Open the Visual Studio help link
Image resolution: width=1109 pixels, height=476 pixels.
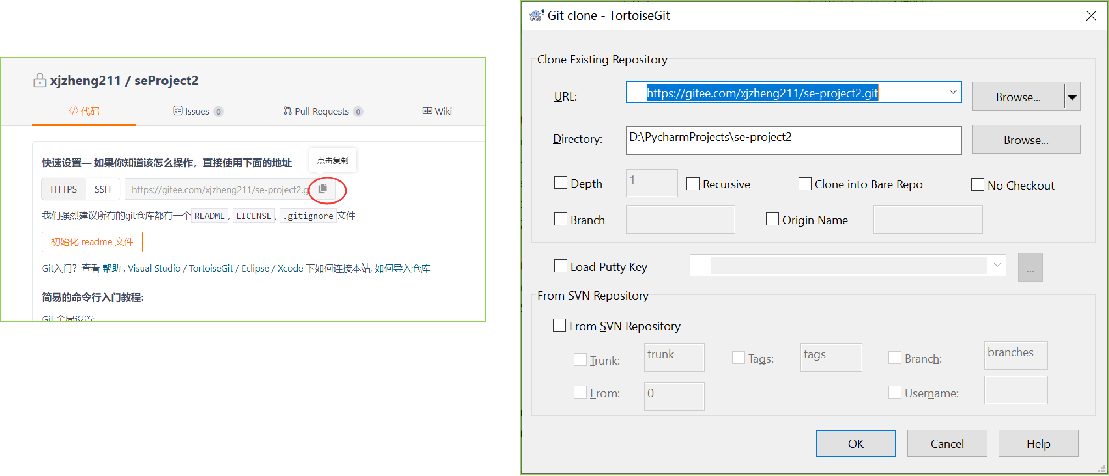pyautogui.click(x=152, y=269)
